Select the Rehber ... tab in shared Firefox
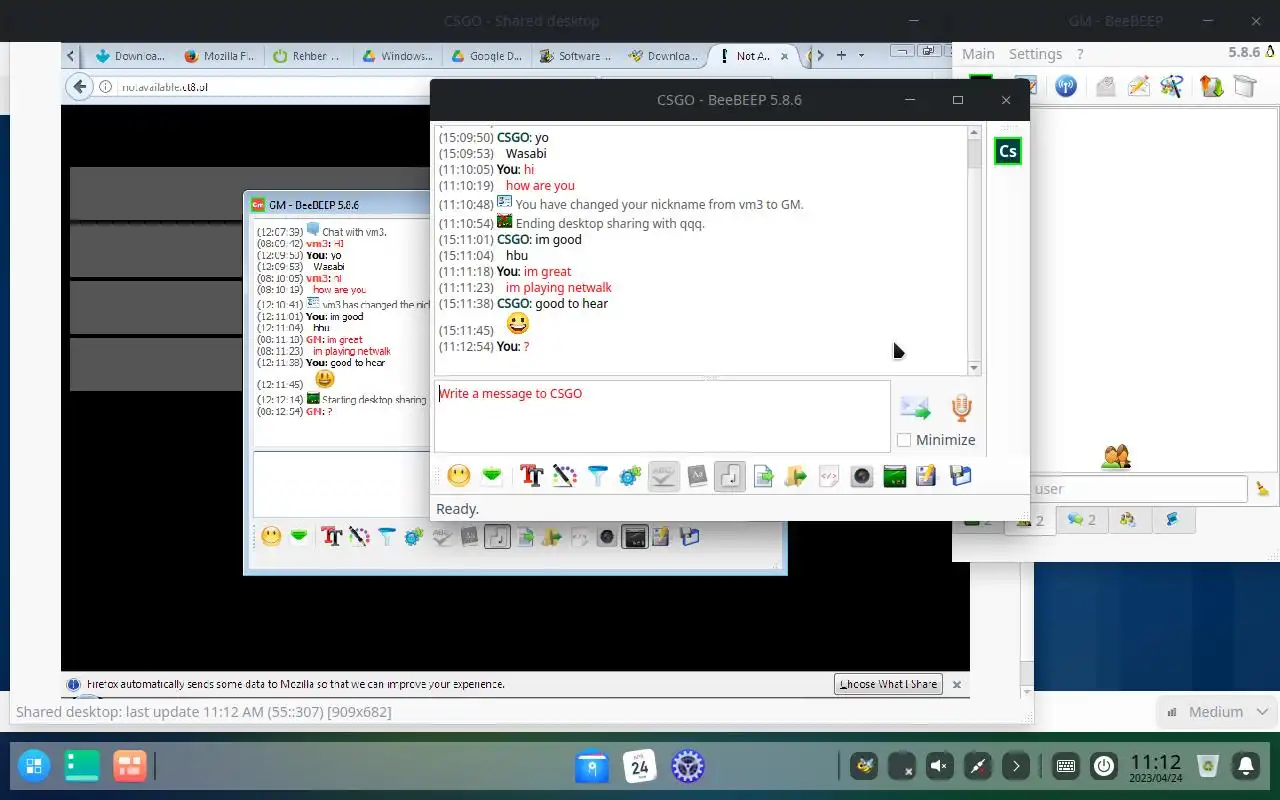This screenshot has height=800, width=1280. pos(308,56)
